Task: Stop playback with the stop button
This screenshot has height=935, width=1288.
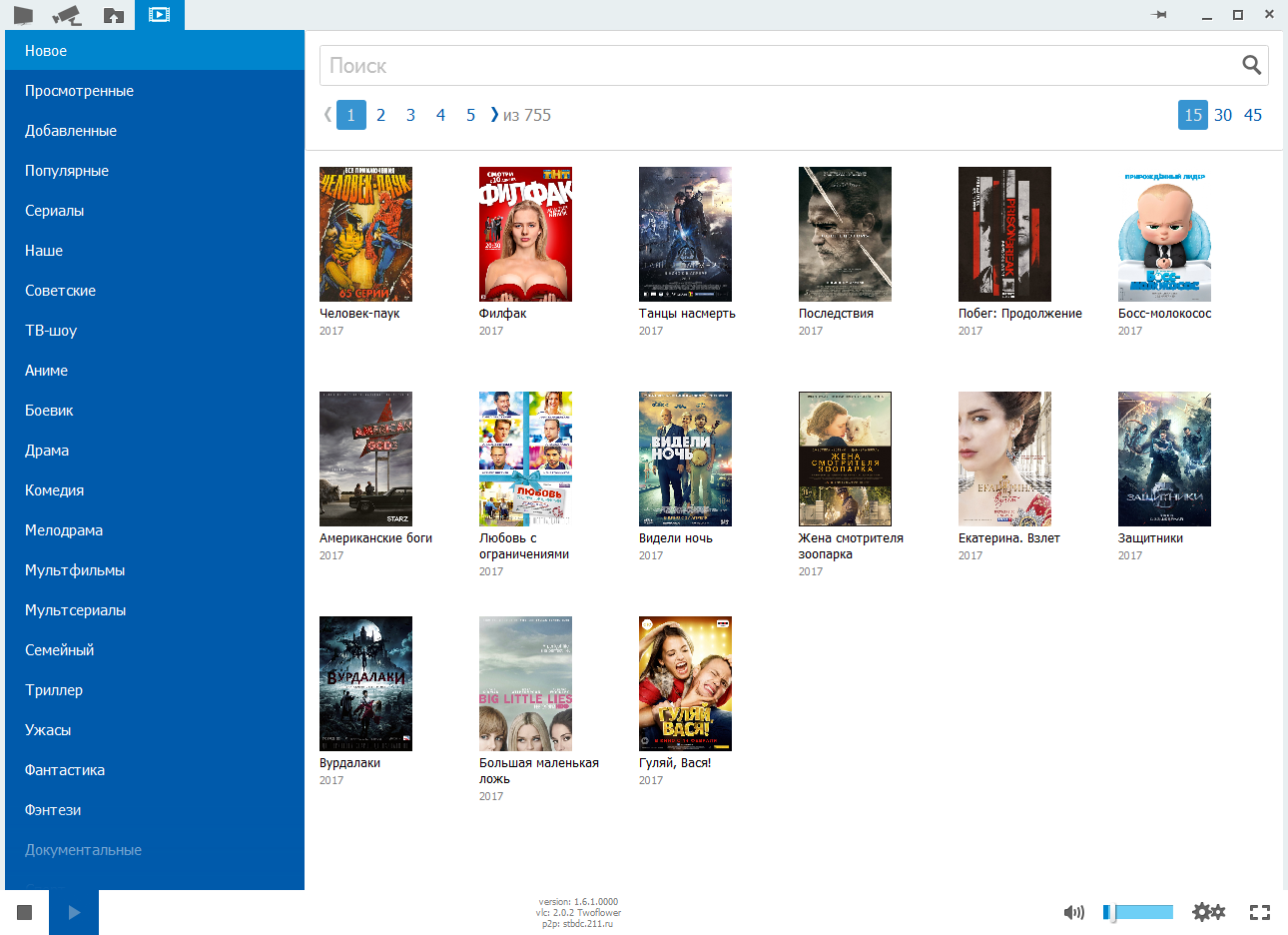Action: click(25, 912)
